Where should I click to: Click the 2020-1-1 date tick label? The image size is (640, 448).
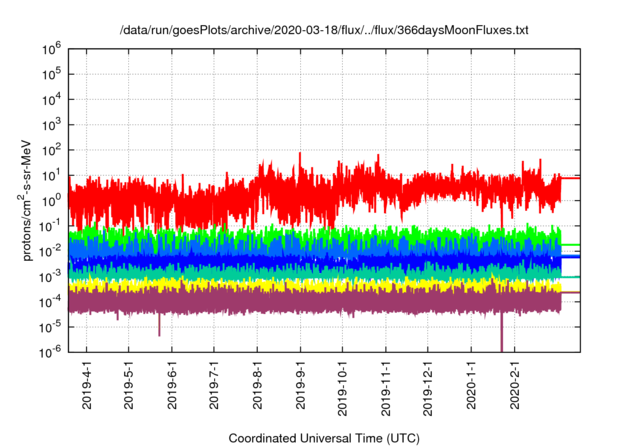[471, 385]
